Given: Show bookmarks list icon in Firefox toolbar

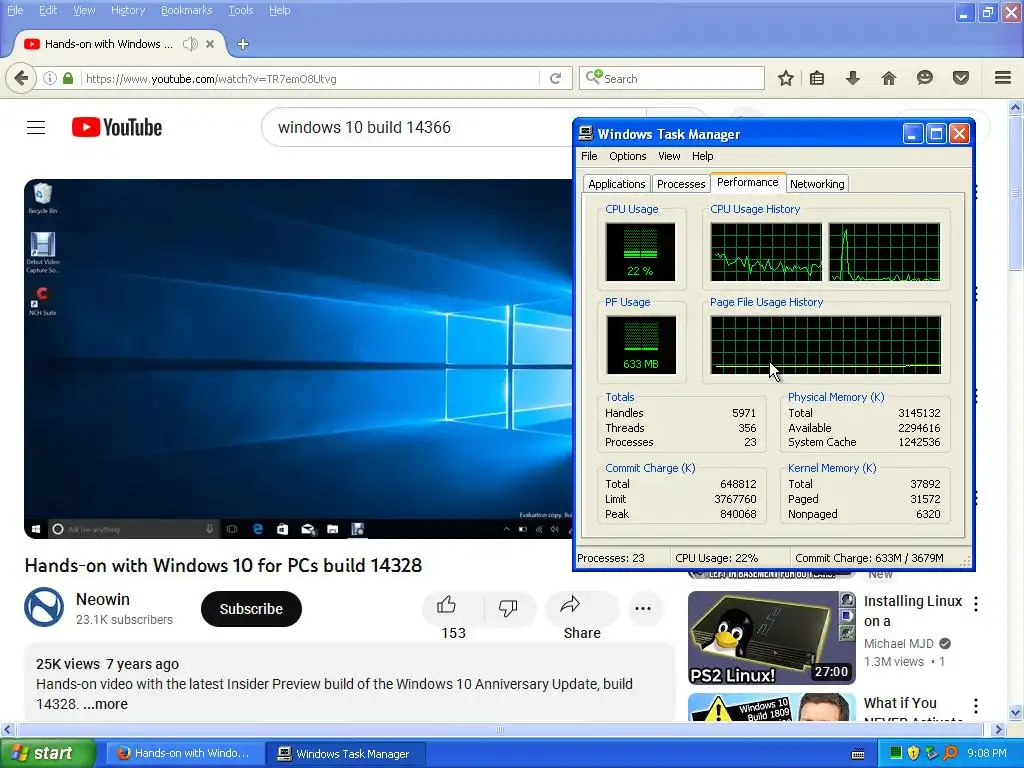Looking at the screenshot, I should (817, 78).
